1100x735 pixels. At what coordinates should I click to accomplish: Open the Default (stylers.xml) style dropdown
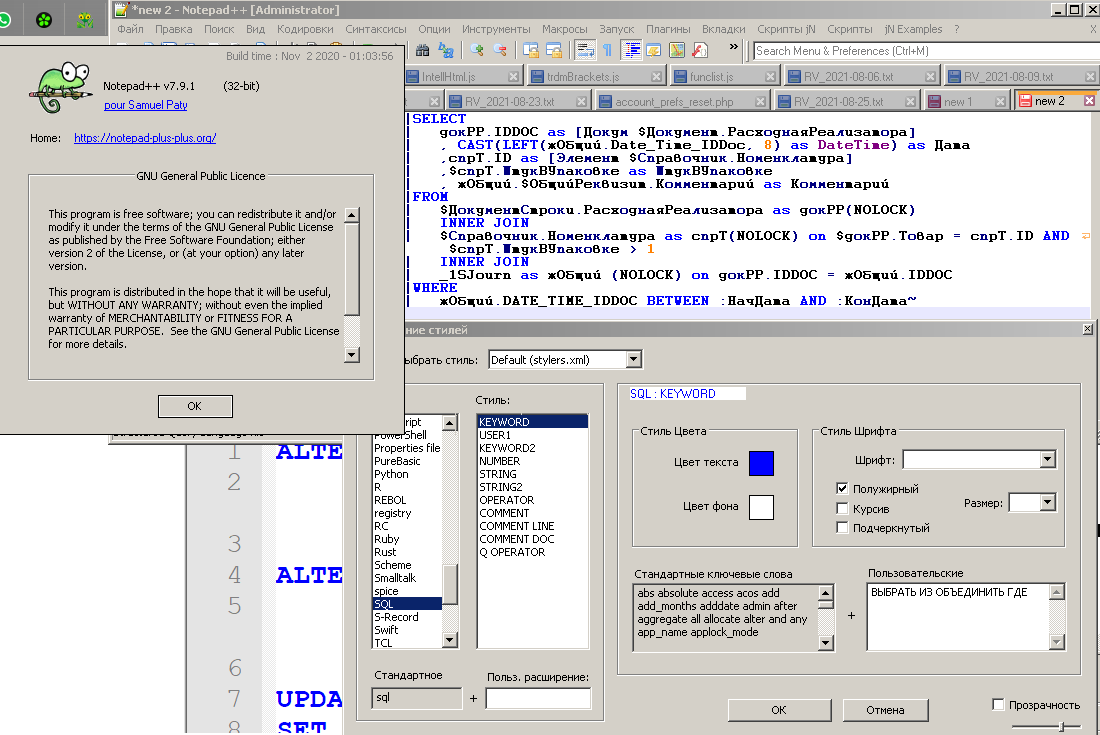click(633, 360)
